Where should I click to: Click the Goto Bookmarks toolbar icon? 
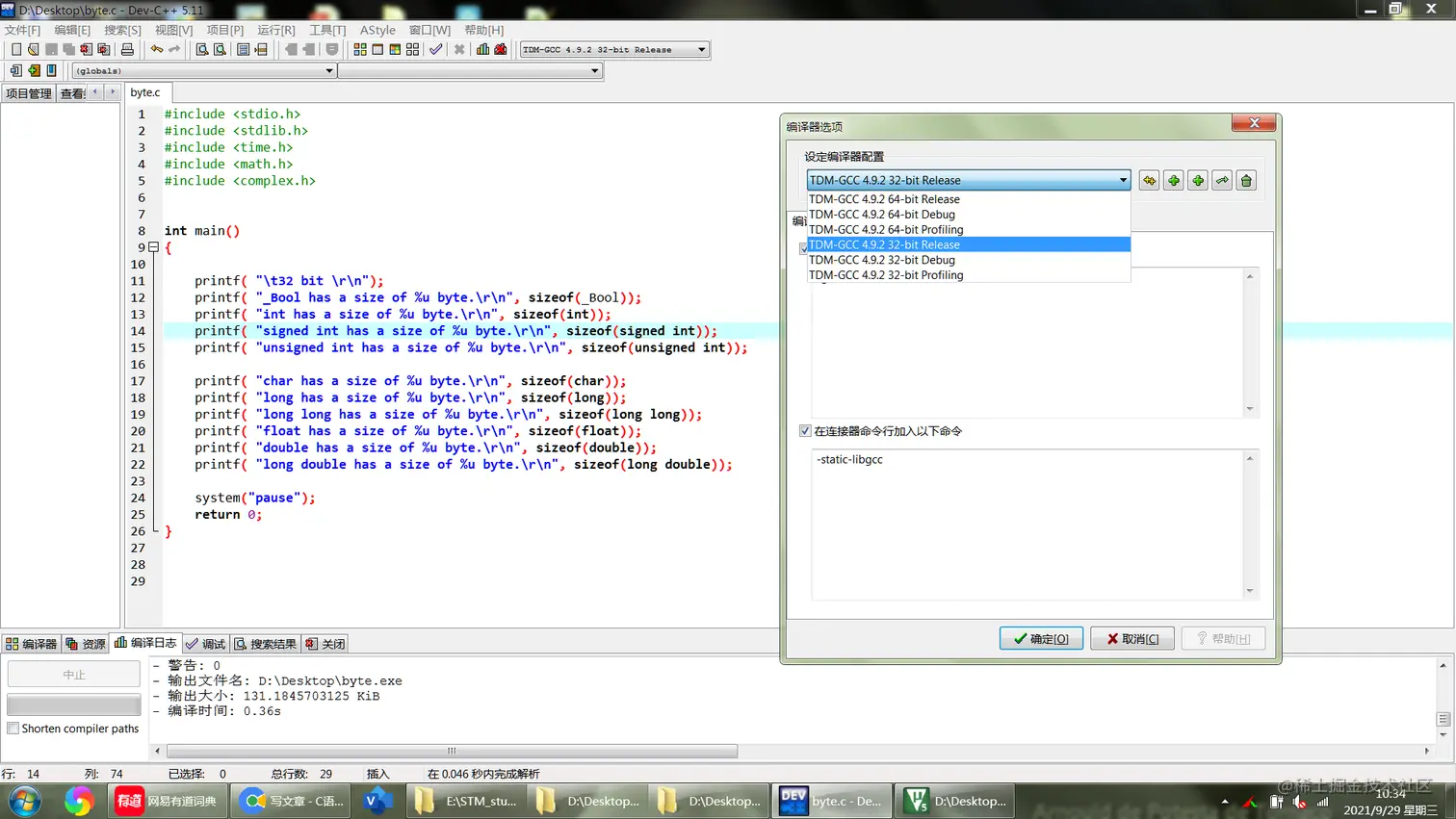[51, 70]
